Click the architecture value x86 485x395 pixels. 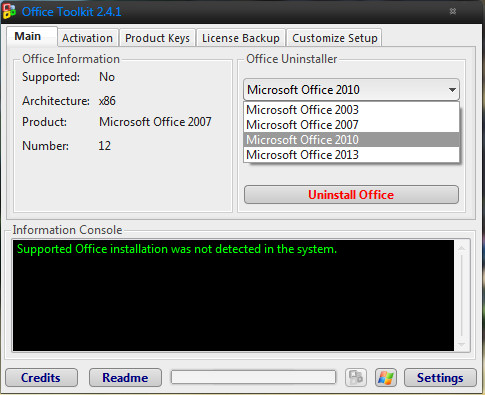(107, 101)
